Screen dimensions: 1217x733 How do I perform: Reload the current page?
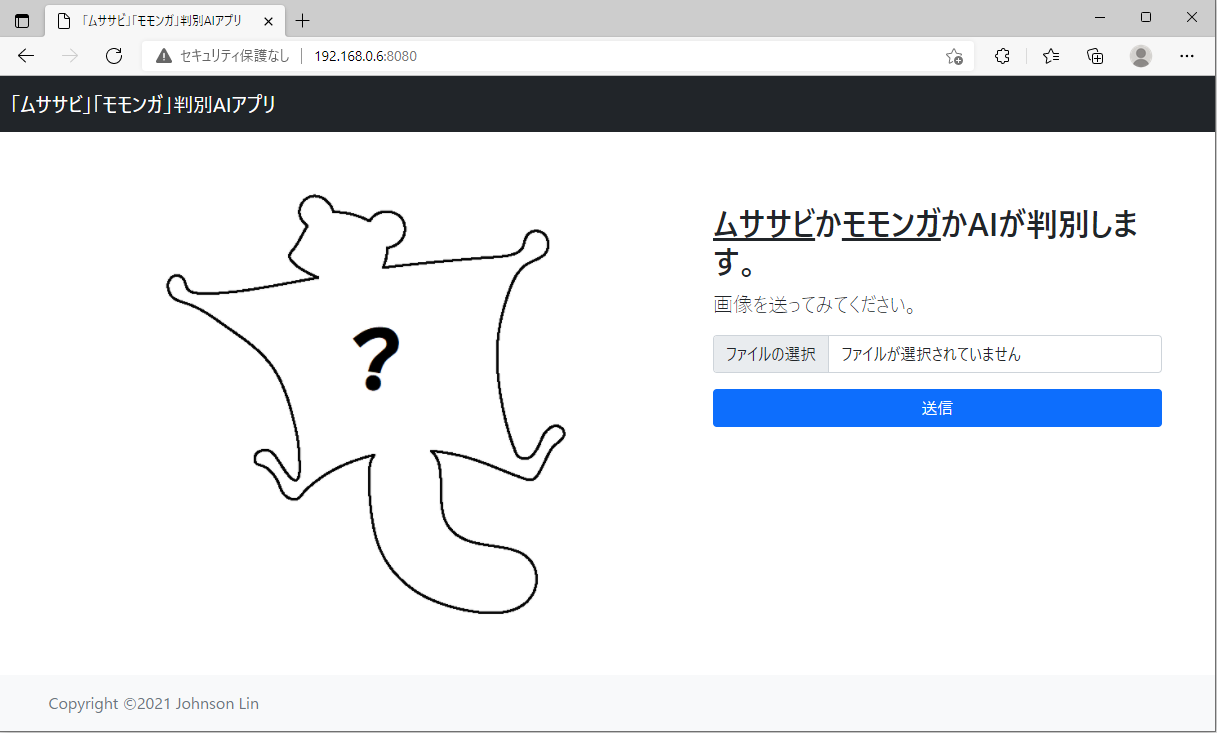click(113, 56)
